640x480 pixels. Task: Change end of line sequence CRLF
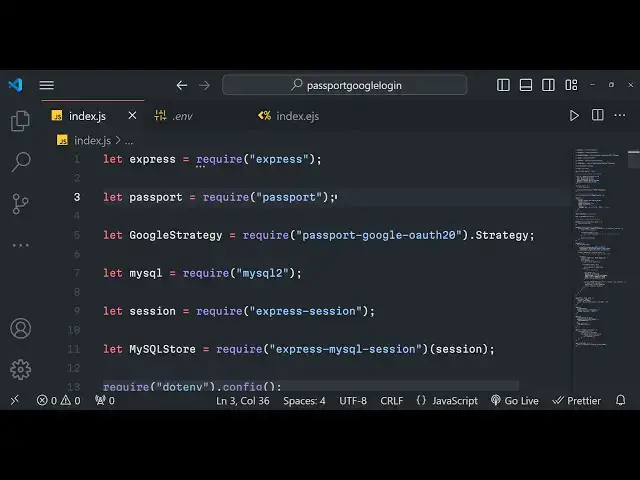point(392,401)
